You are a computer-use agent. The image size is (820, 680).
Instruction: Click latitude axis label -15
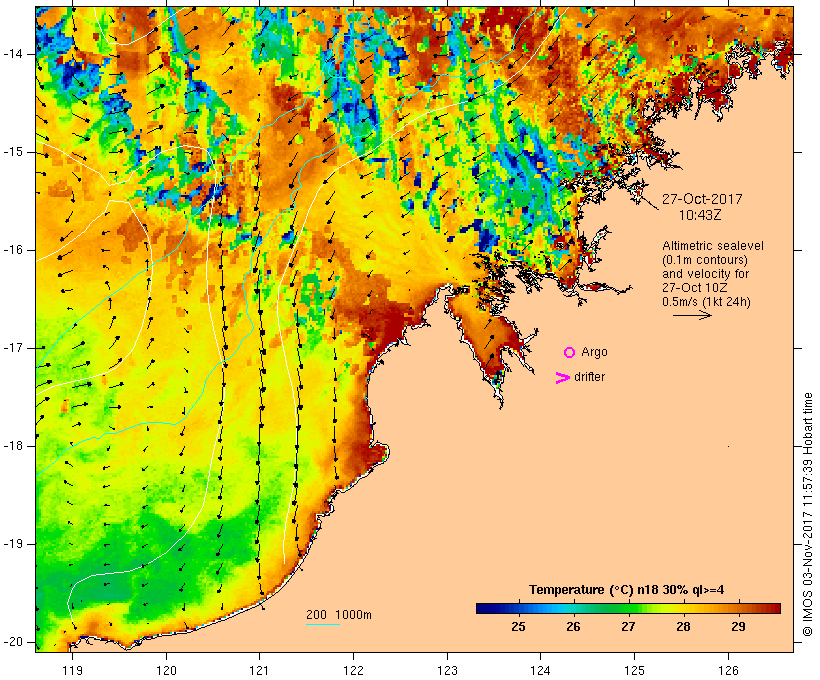(x=12, y=152)
